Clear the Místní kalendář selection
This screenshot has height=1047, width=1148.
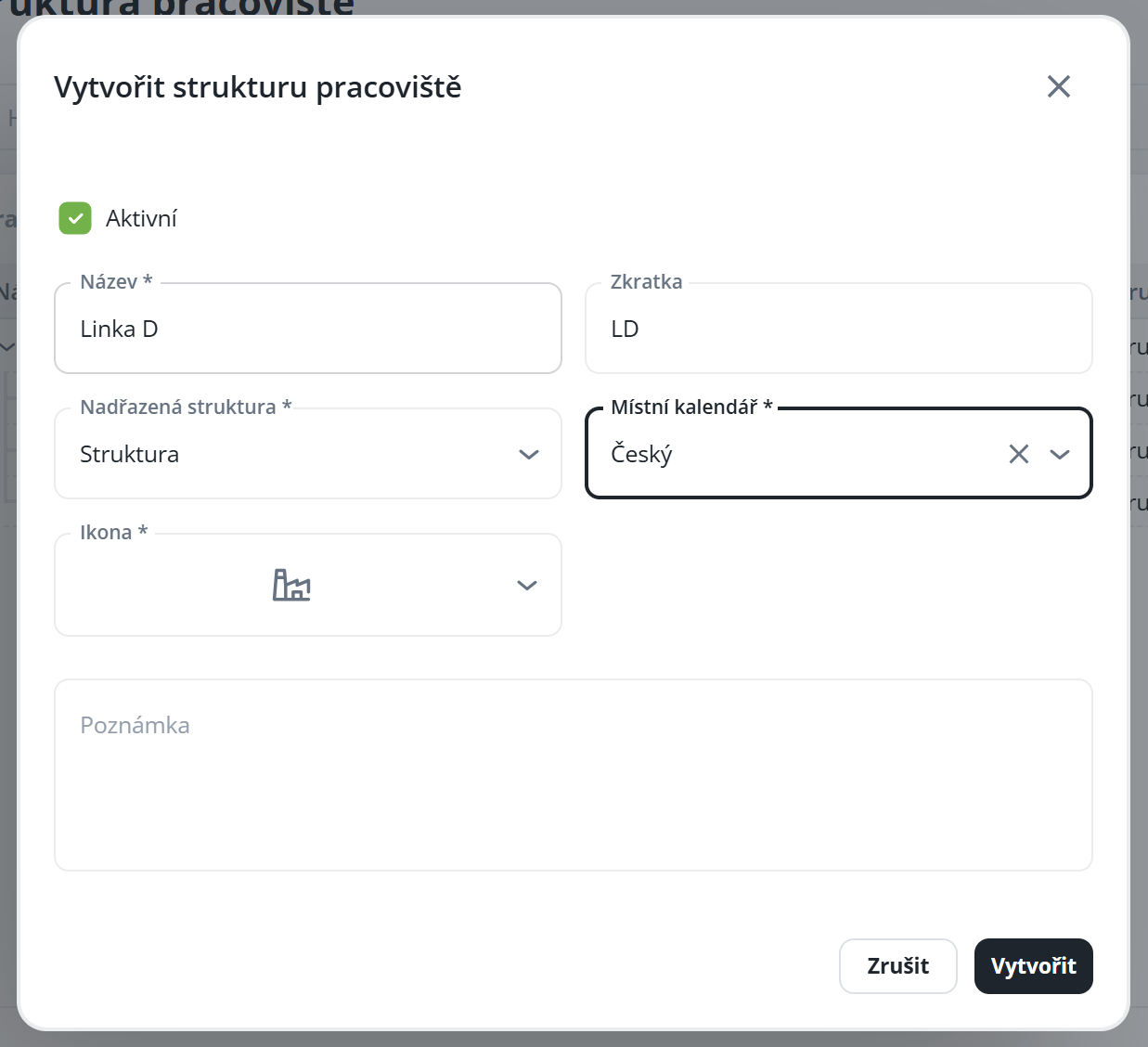point(1018,454)
